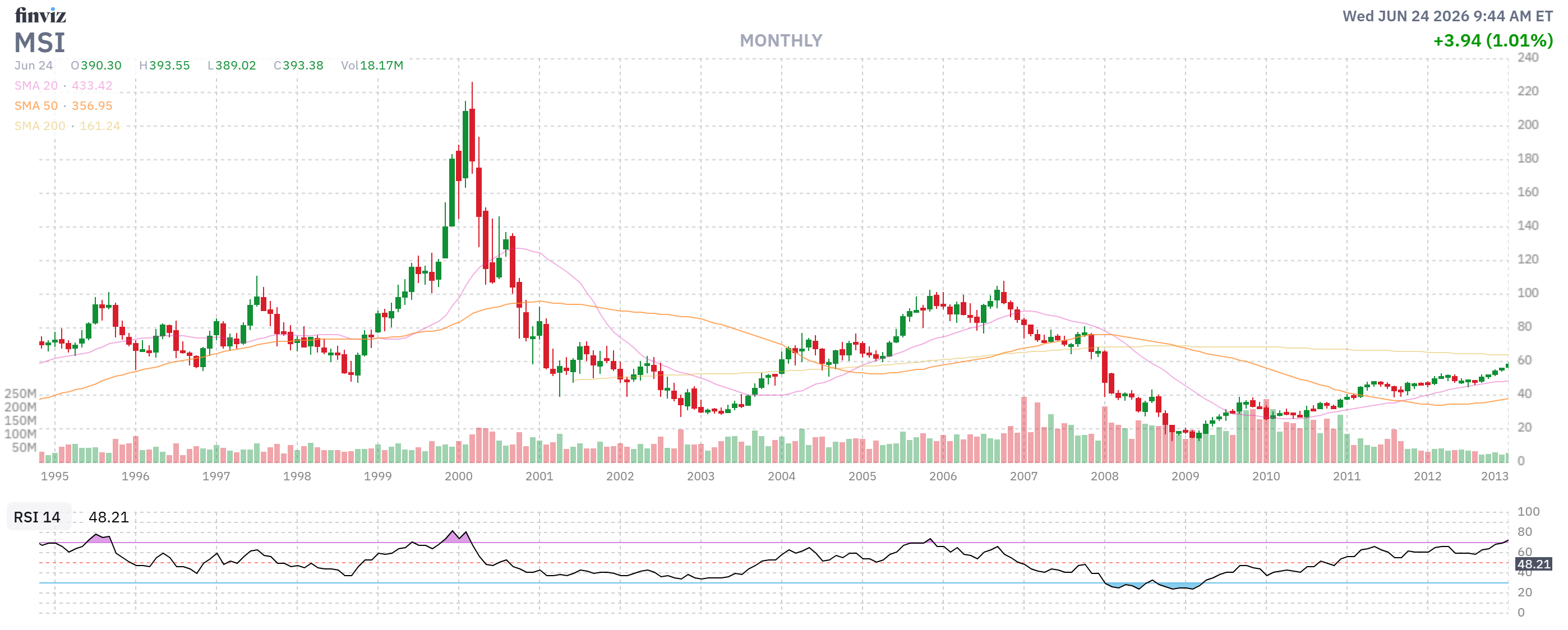Click the RSI value 48.21 next to label
1568x630 pixels.
tap(109, 517)
